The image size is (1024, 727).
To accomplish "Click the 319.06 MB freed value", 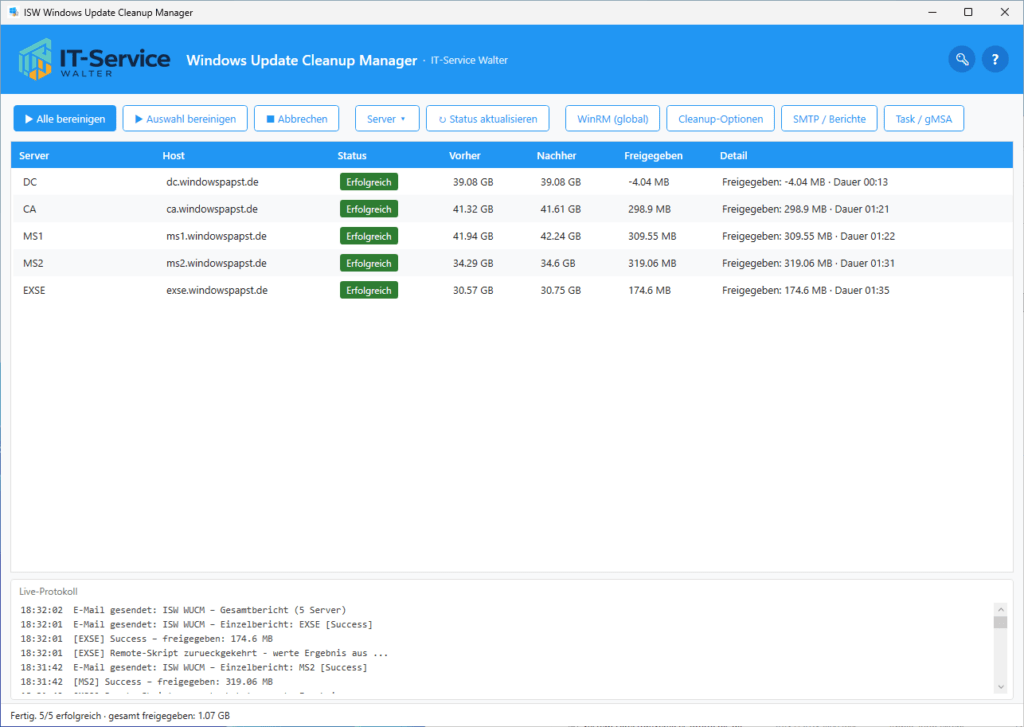I will (x=652, y=263).
